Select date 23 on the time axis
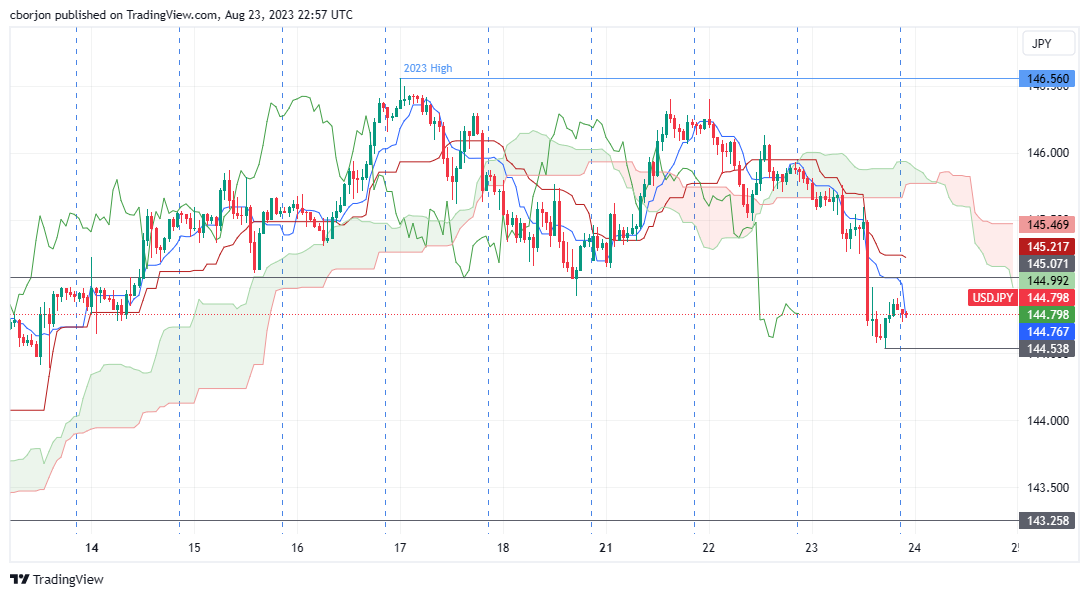The width and height of the screenshot is (1089, 597). 811,548
